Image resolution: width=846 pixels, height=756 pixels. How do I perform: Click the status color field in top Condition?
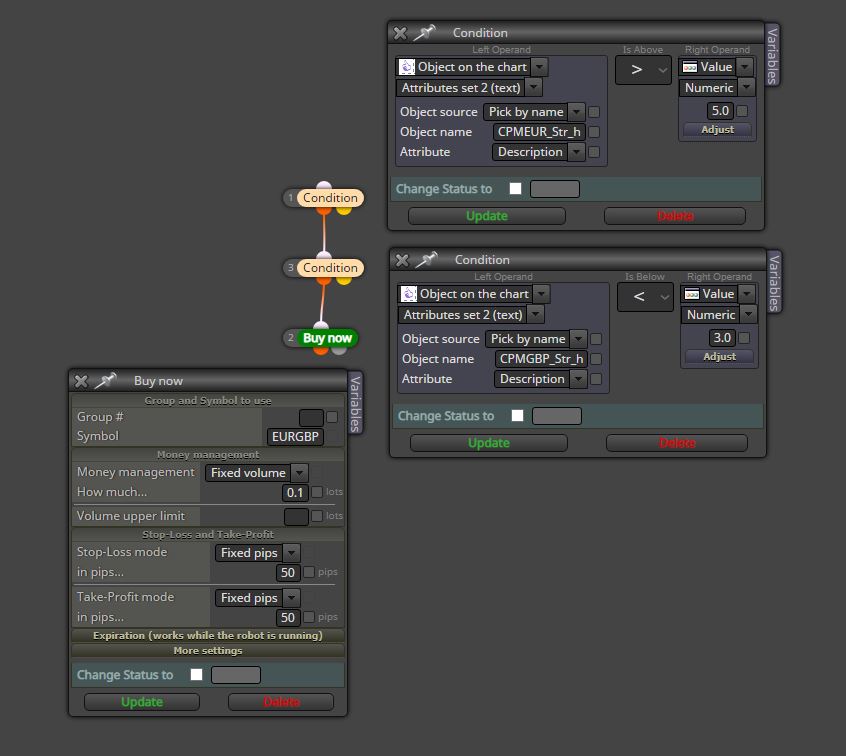tap(555, 189)
